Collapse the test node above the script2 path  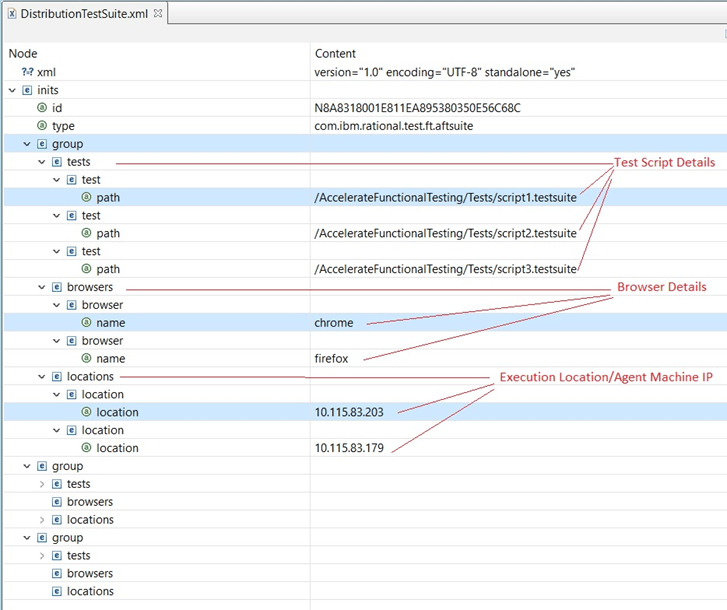(57, 216)
